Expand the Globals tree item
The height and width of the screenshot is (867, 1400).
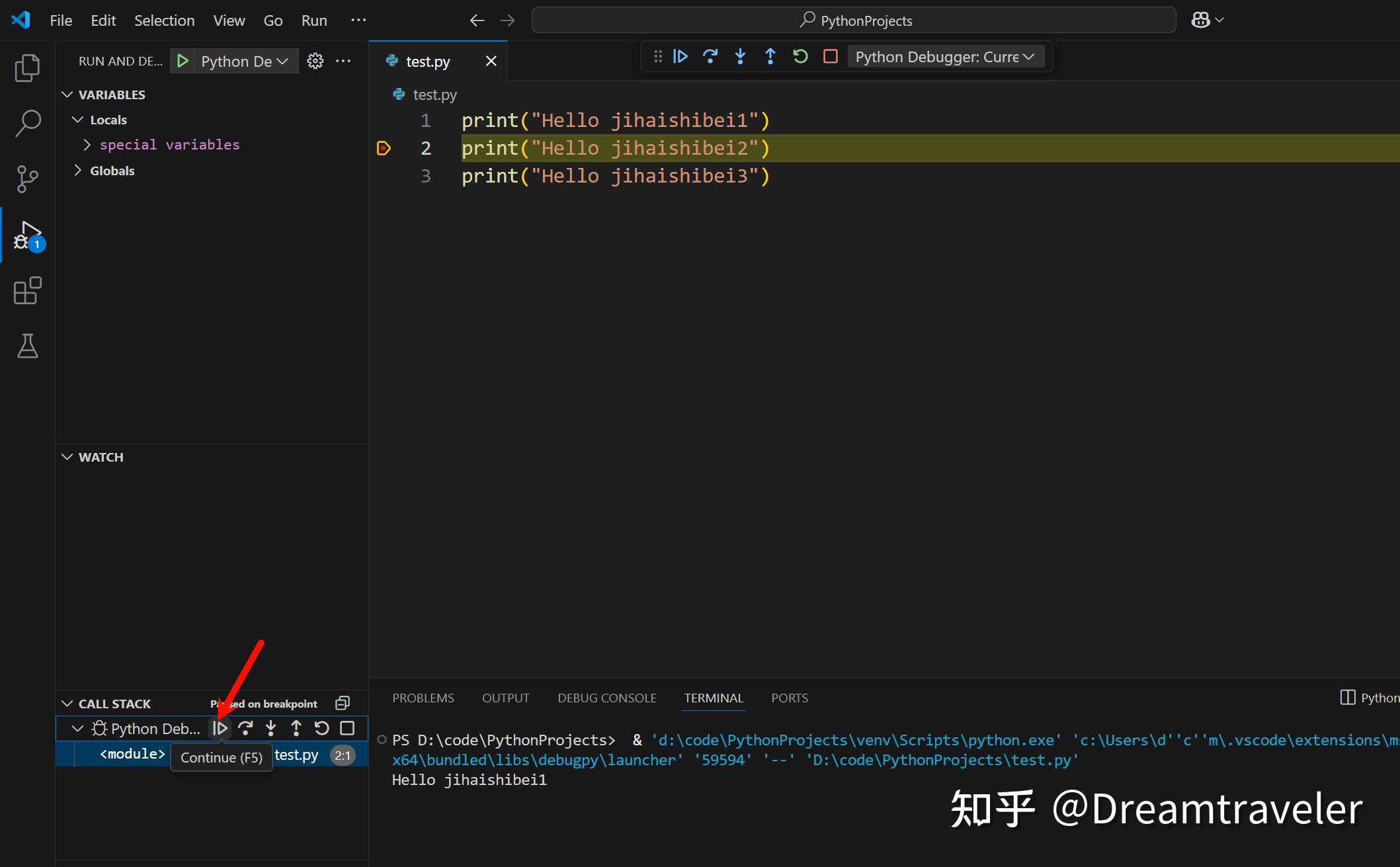point(77,170)
